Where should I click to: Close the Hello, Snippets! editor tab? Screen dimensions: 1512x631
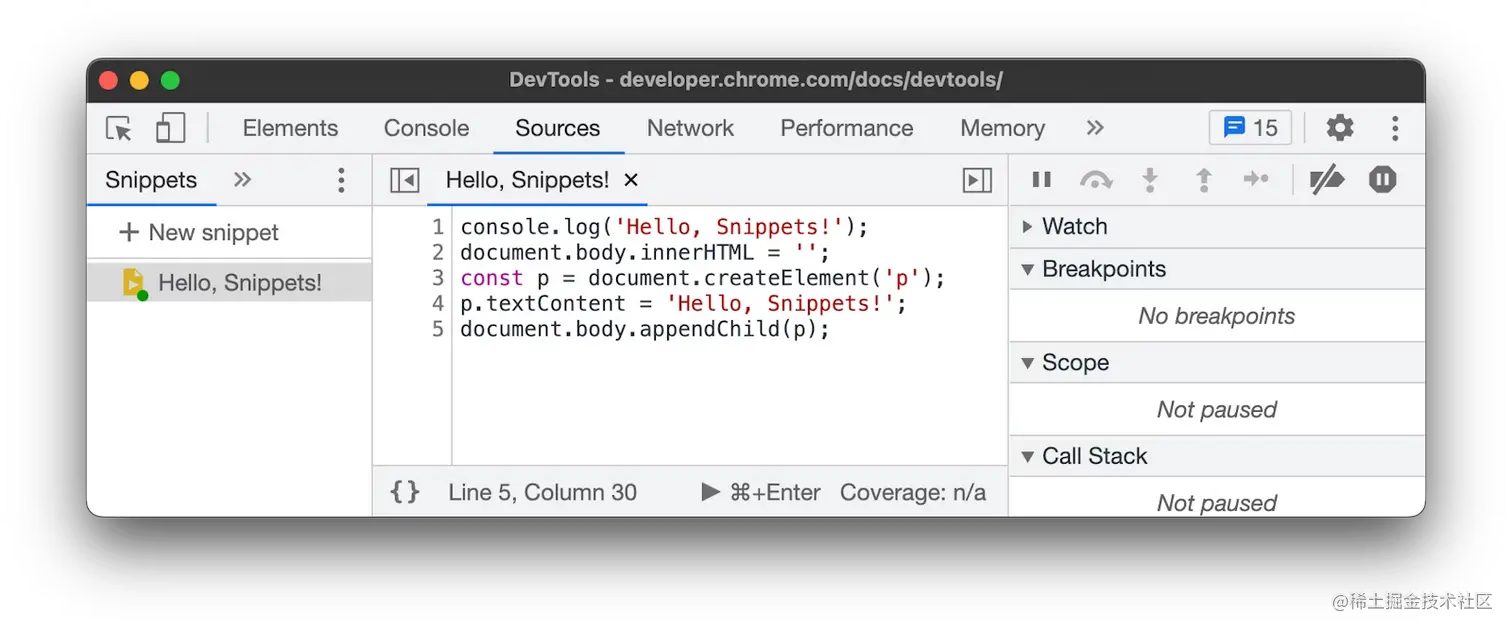[x=631, y=180]
